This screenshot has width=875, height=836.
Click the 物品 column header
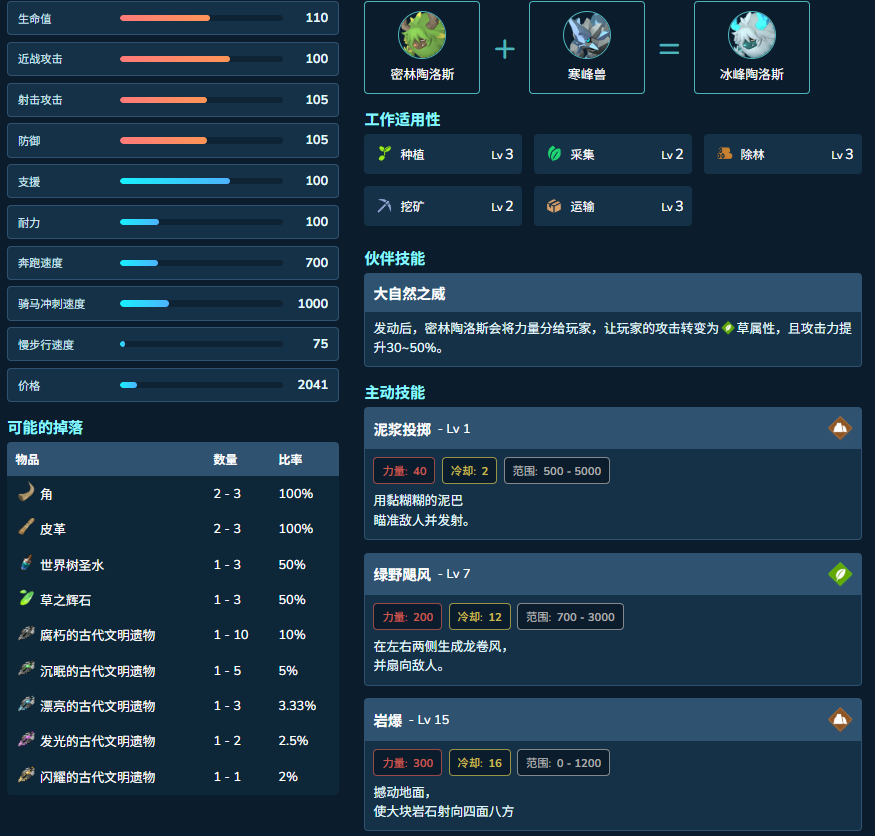point(27,459)
